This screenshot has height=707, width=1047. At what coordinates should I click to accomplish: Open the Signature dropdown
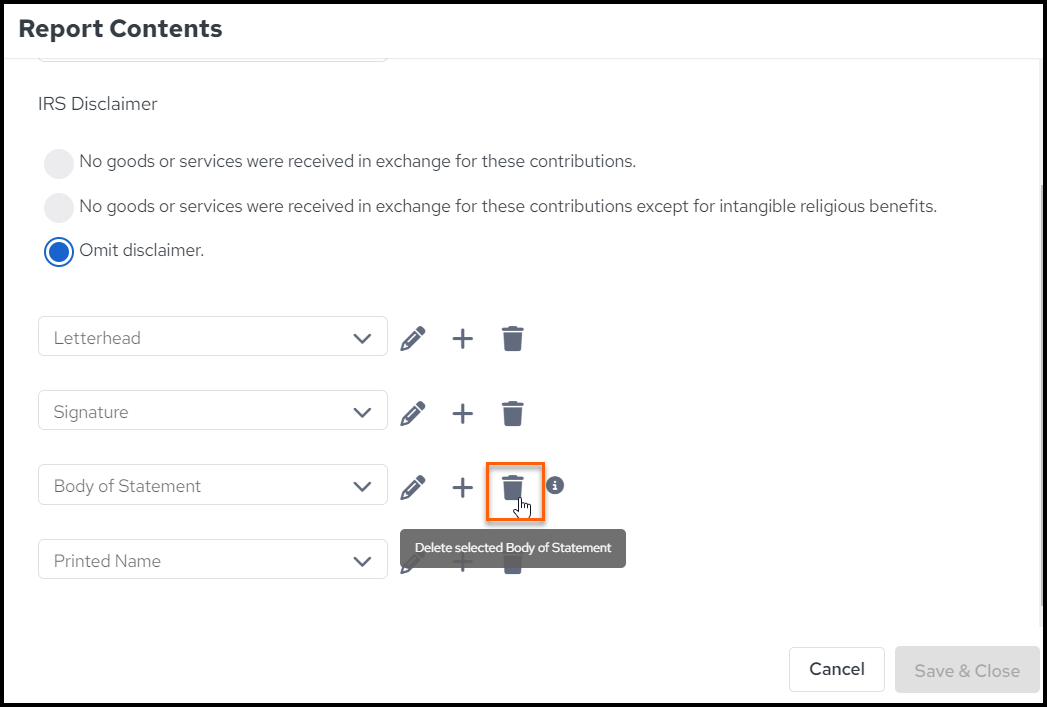[213, 411]
